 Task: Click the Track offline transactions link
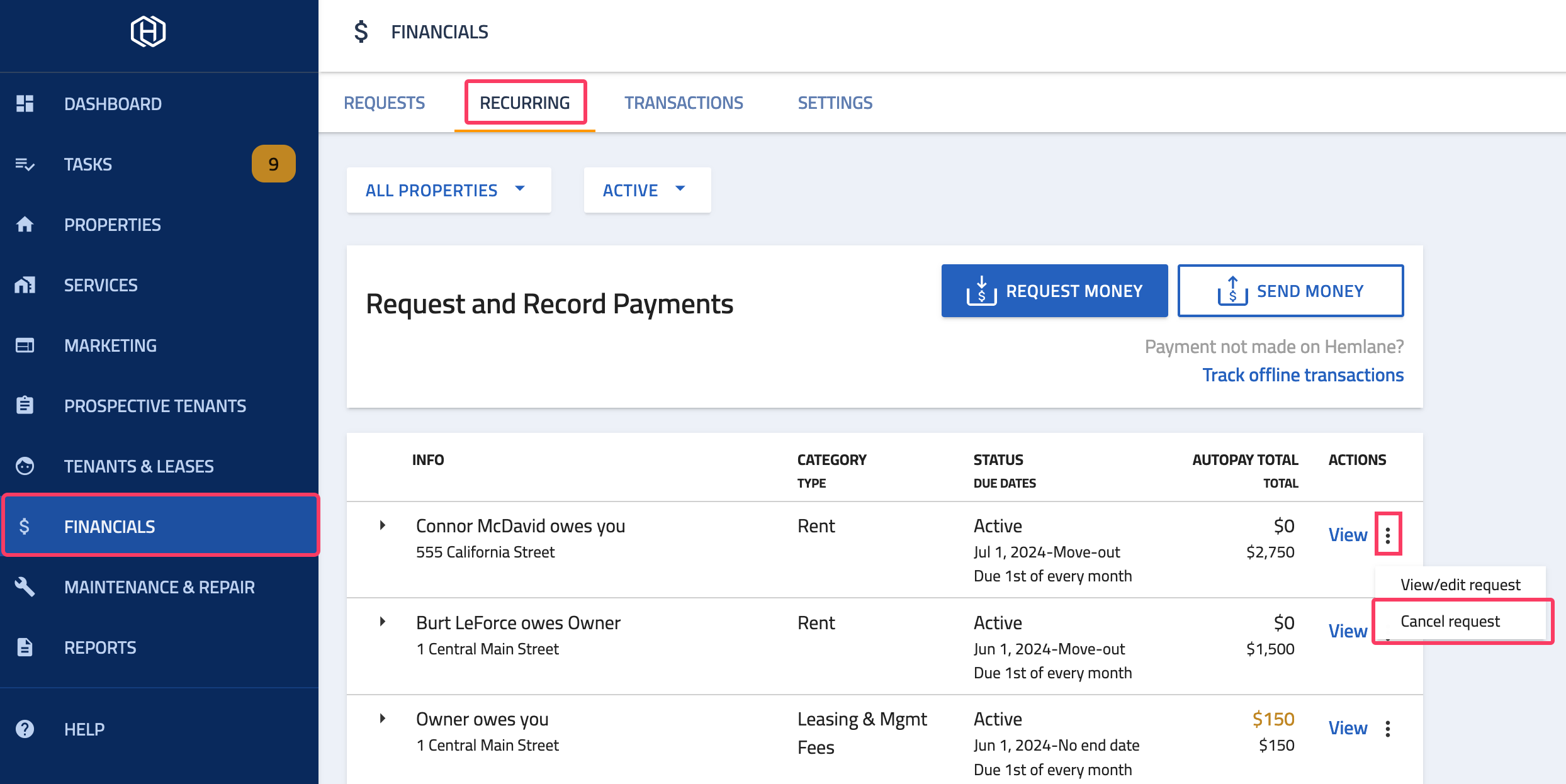[x=1303, y=374]
